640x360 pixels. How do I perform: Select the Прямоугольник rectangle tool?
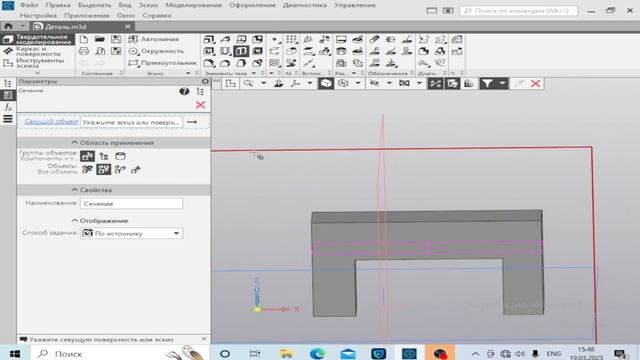coord(162,63)
